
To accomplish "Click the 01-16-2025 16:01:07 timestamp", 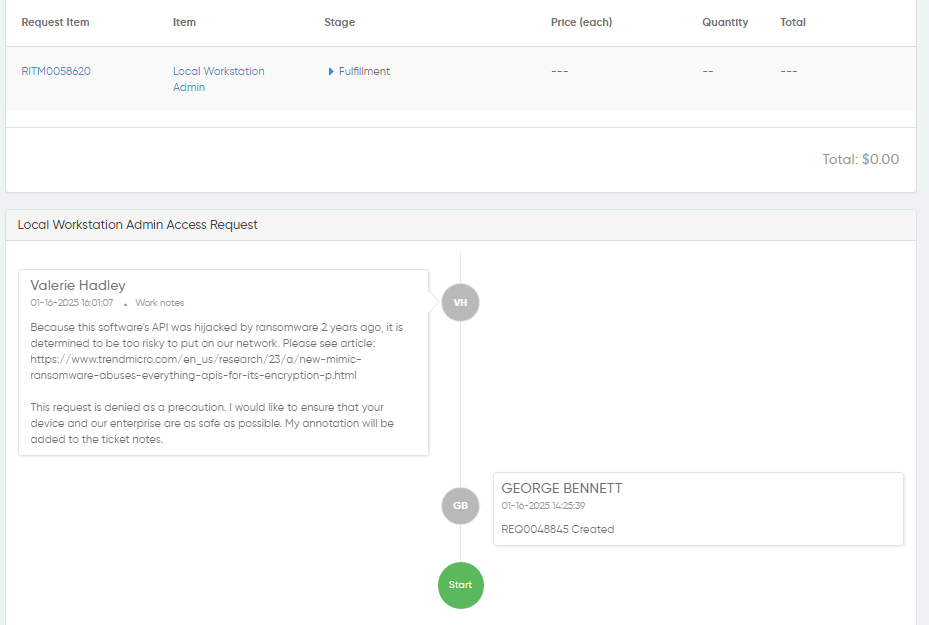I will [x=72, y=303].
